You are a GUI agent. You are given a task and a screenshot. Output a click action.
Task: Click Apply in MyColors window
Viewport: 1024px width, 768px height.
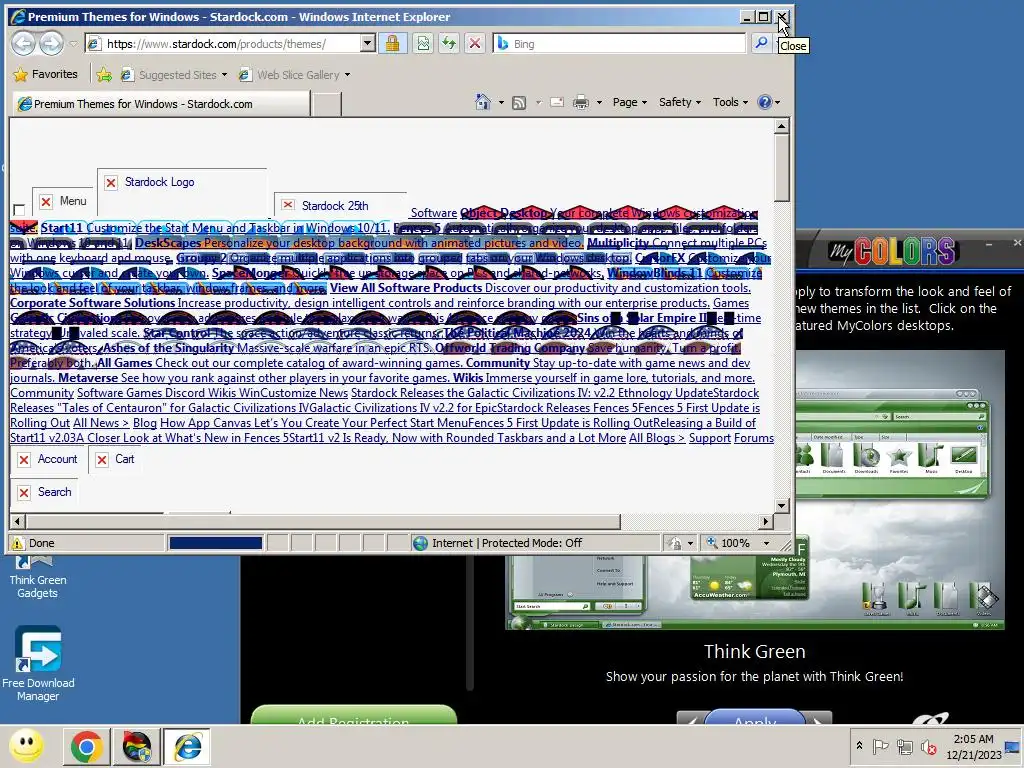(x=754, y=718)
